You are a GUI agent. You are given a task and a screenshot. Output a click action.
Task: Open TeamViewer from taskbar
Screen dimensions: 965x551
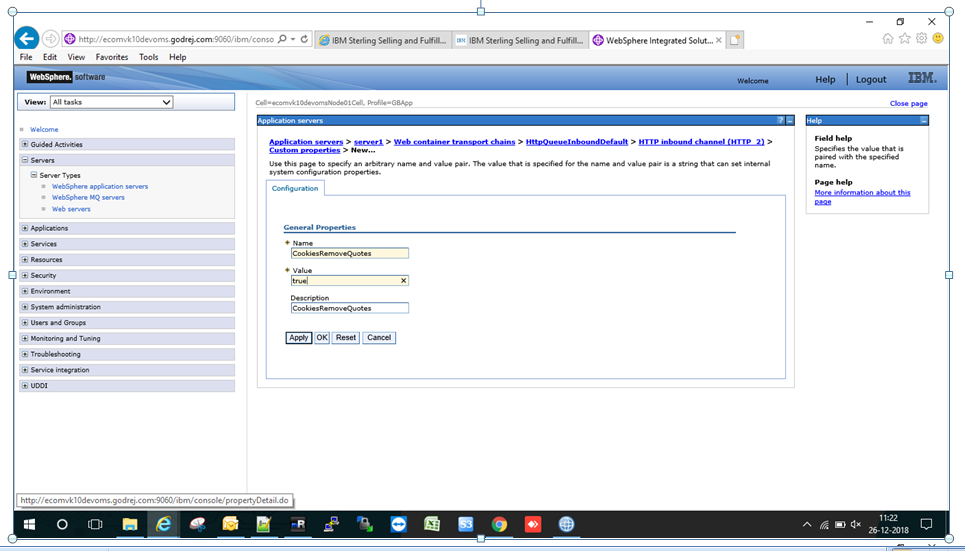coord(399,525)
